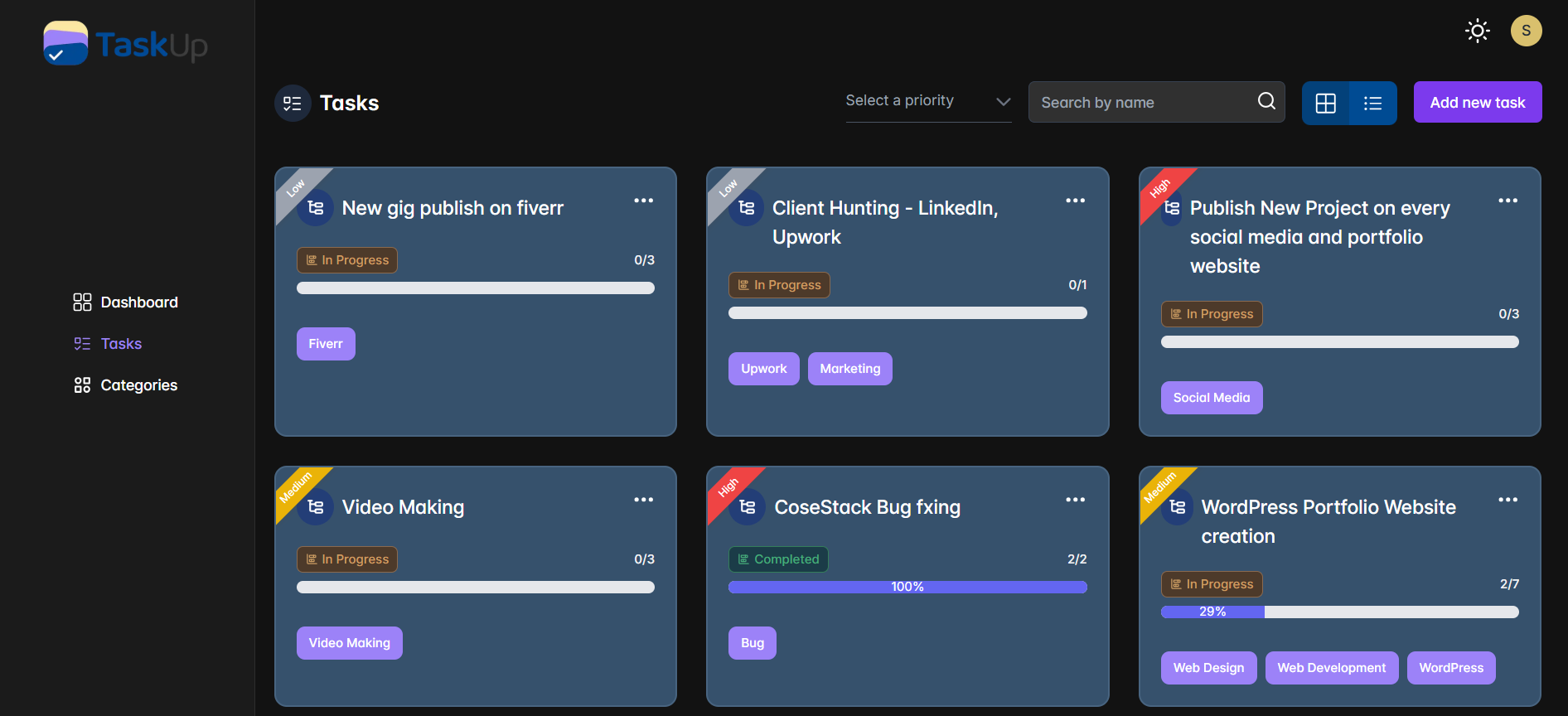Toggle light/dark theme sun icon
The height and width of the screenshot is (716, 1568).
click(x=1477, y=31)
